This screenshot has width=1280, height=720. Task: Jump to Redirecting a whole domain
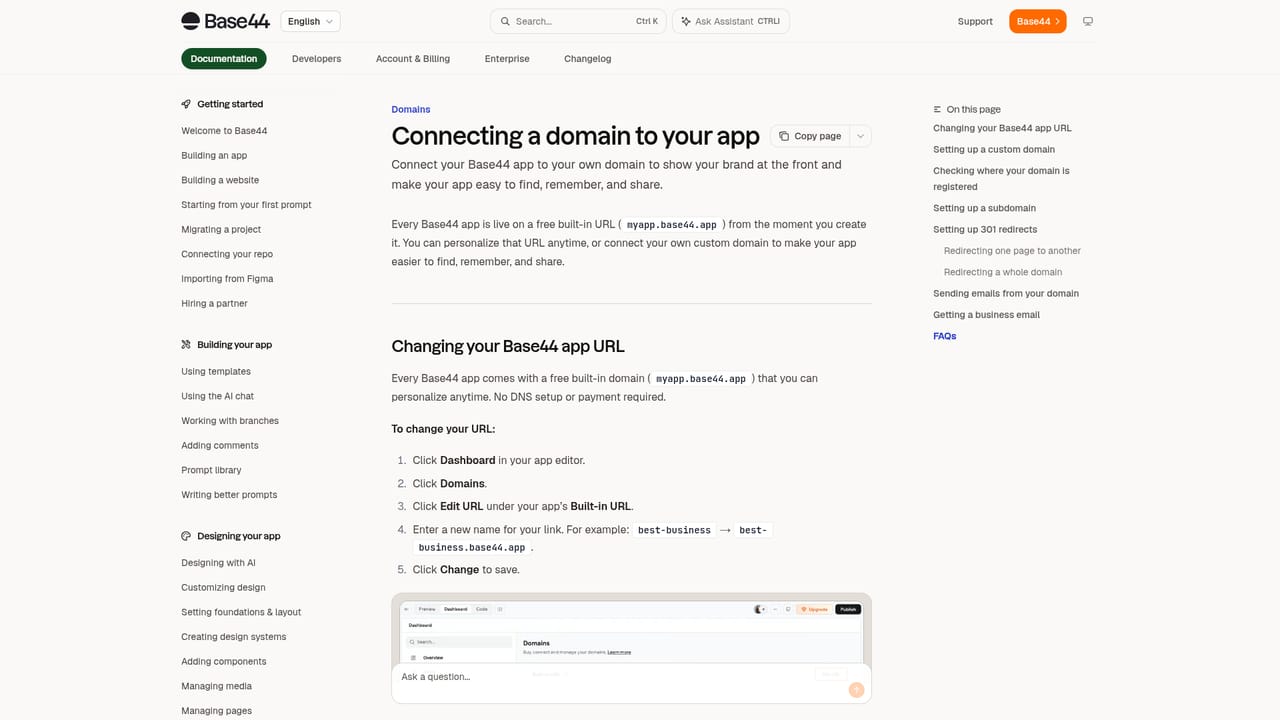[1003, 272]
